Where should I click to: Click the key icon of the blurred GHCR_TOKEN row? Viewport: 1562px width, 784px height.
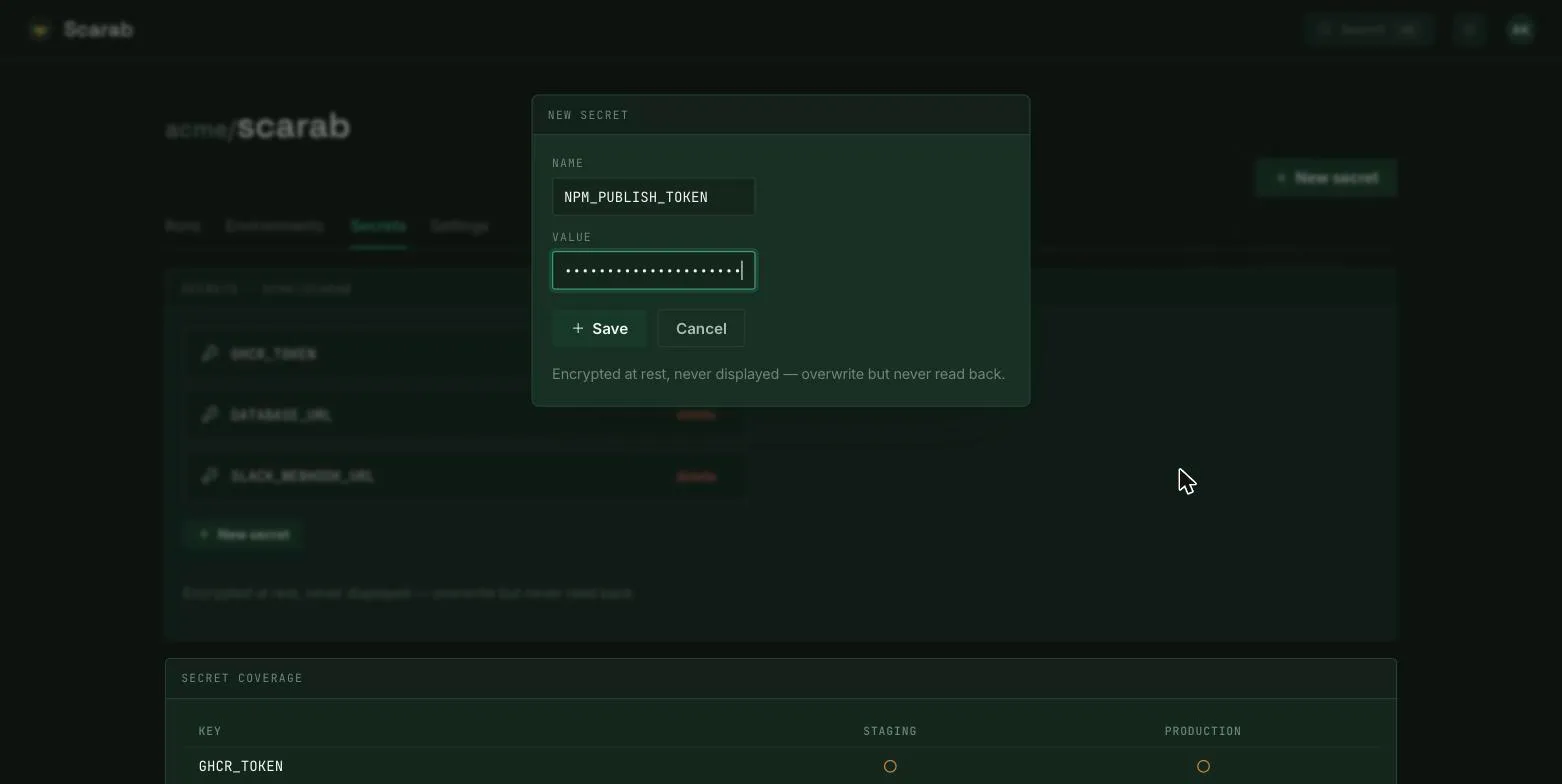209,353
